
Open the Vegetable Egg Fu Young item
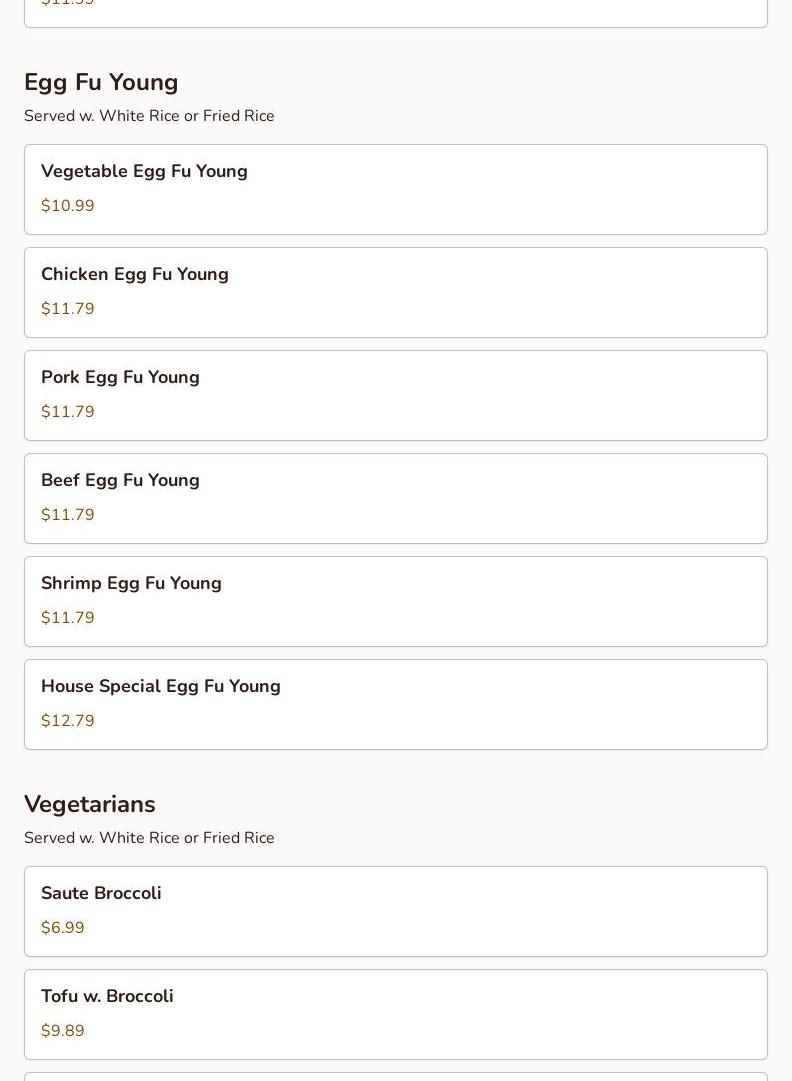[x=395, y=189]
